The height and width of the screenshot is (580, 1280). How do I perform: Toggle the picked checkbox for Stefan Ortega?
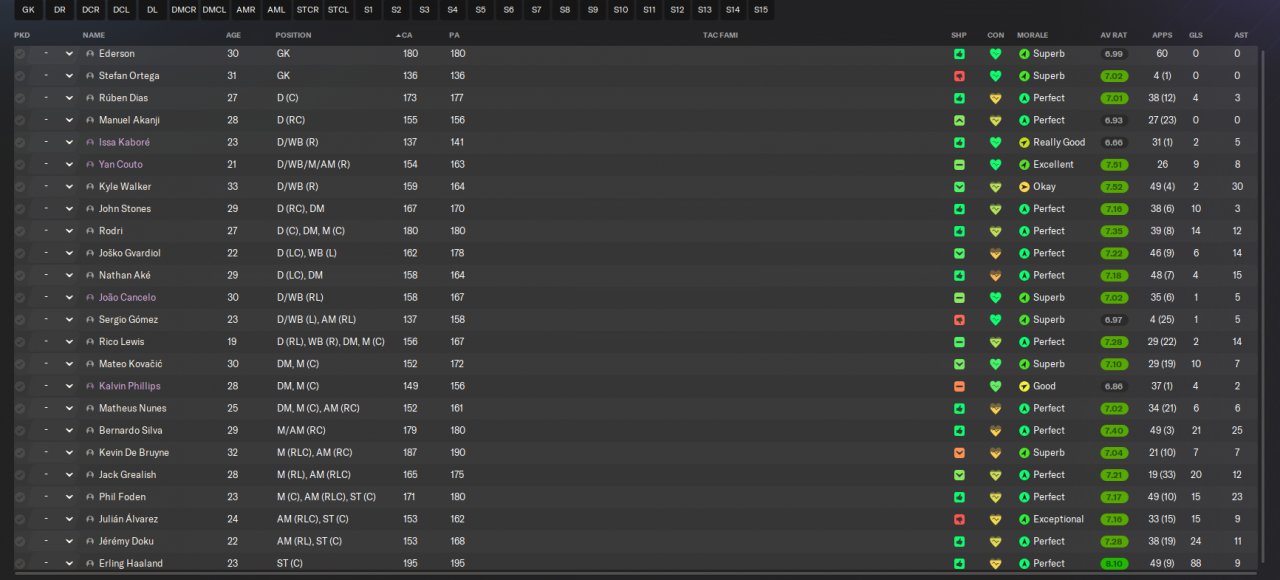[20, 76]
